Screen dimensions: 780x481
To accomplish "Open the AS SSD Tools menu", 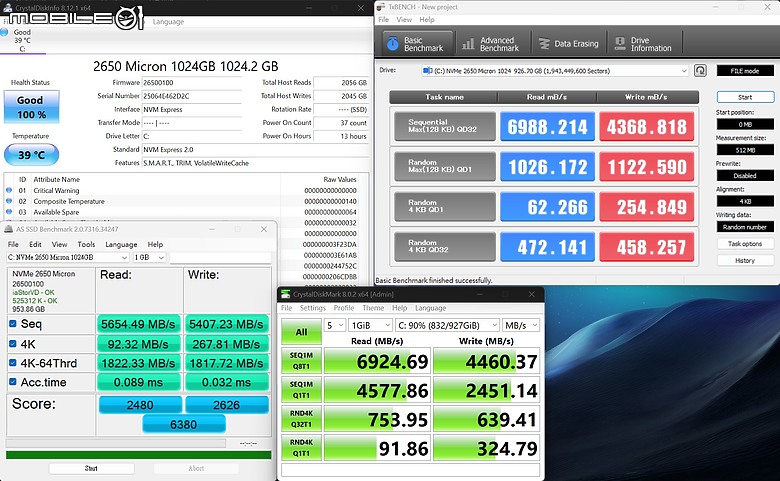I will pos(86,244).
